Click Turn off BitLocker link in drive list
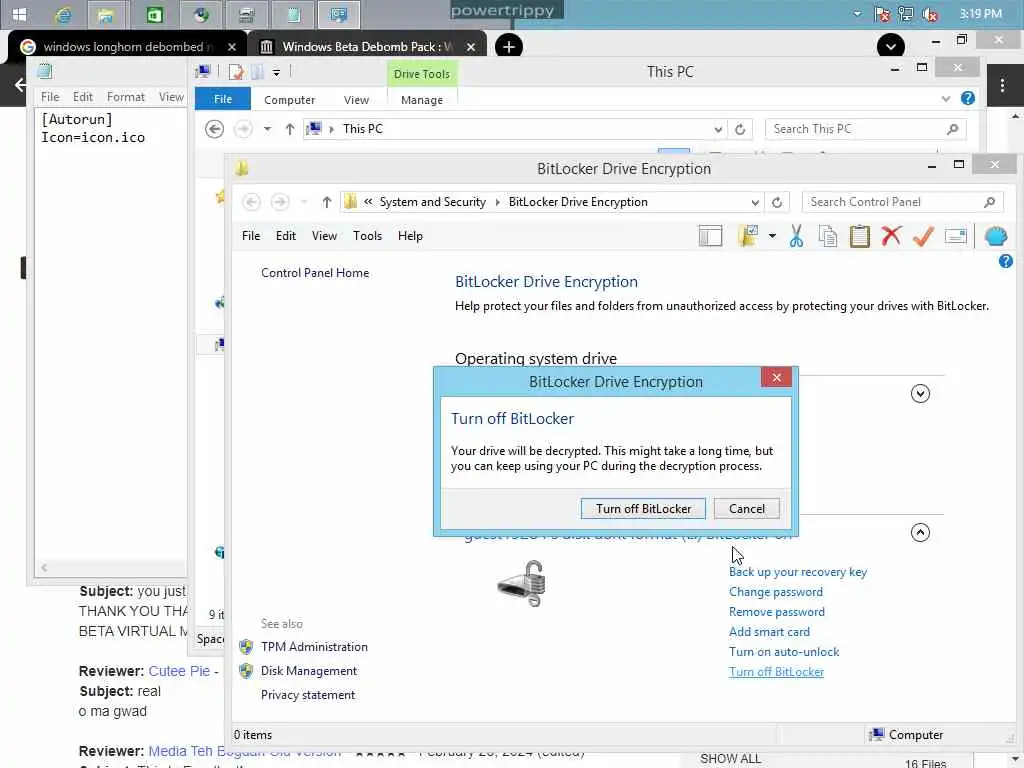1024x768 pixels. [x=776, y=672]
